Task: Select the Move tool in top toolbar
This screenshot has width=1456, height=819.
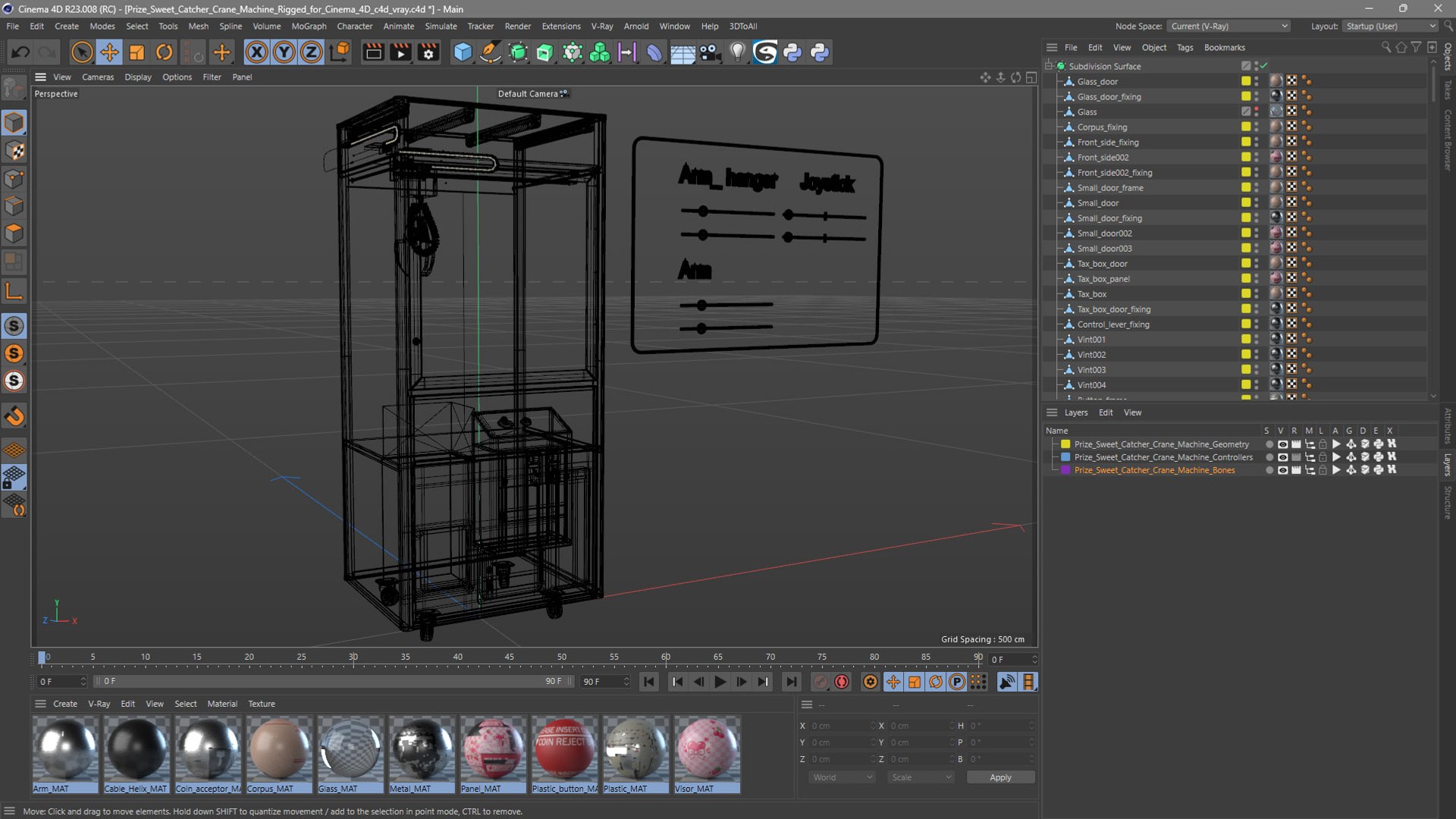Action: click(109, 52)
